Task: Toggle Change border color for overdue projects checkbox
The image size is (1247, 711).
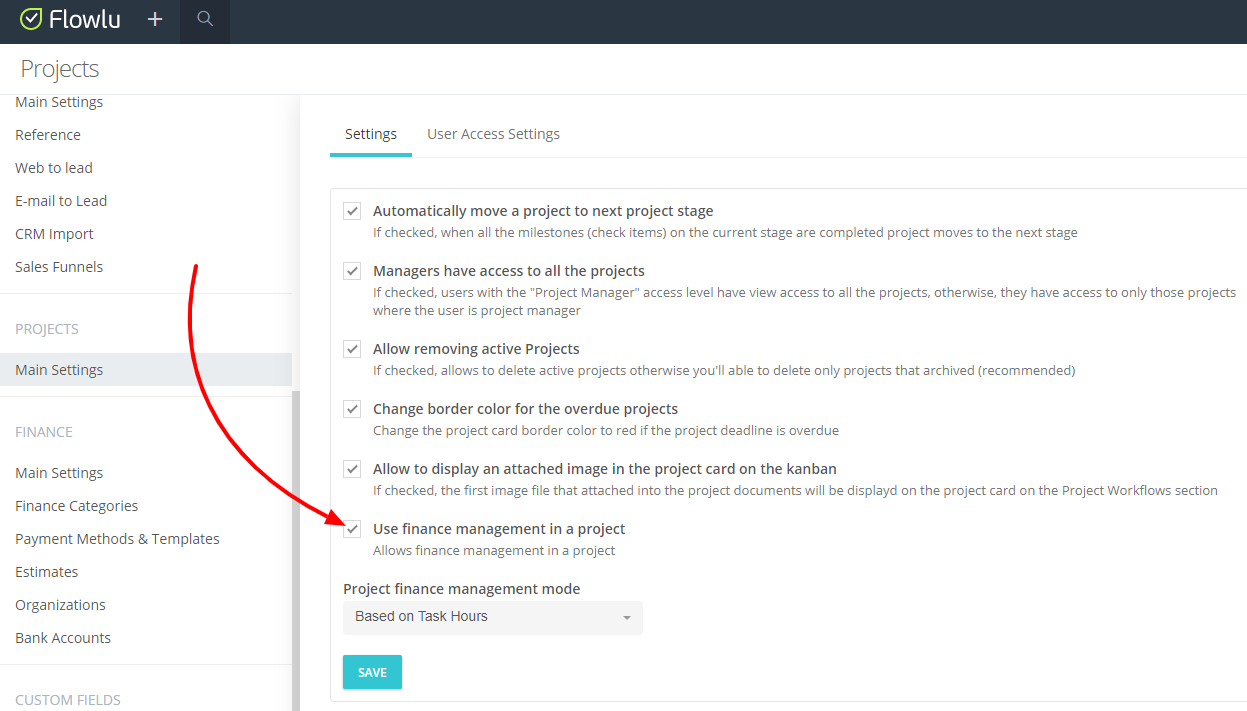Action: [352, 409]
